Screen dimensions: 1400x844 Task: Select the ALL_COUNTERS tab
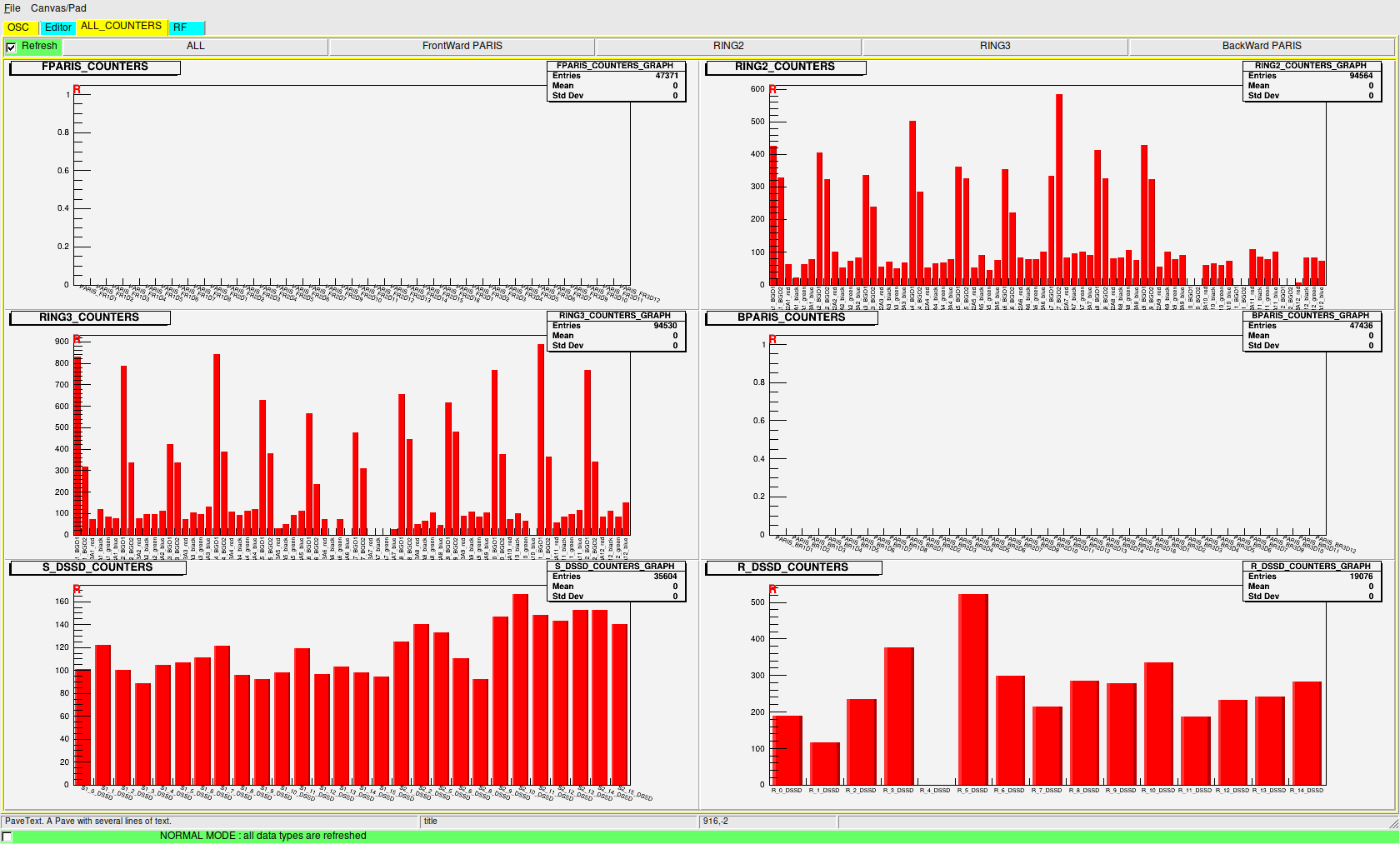[121, 26]
